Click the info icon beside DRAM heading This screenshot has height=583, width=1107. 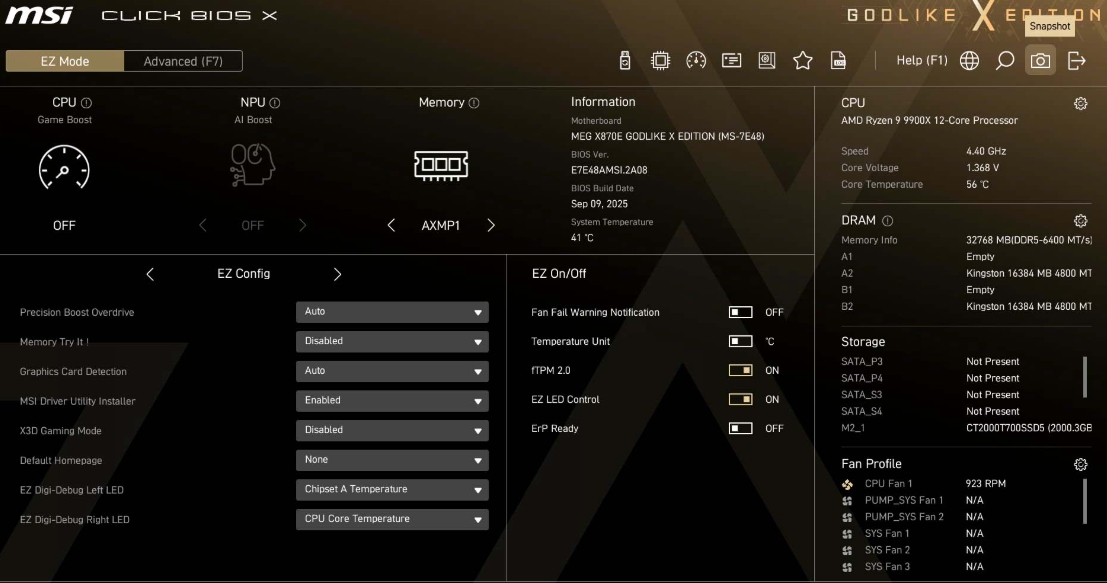(x=887, y=221)
